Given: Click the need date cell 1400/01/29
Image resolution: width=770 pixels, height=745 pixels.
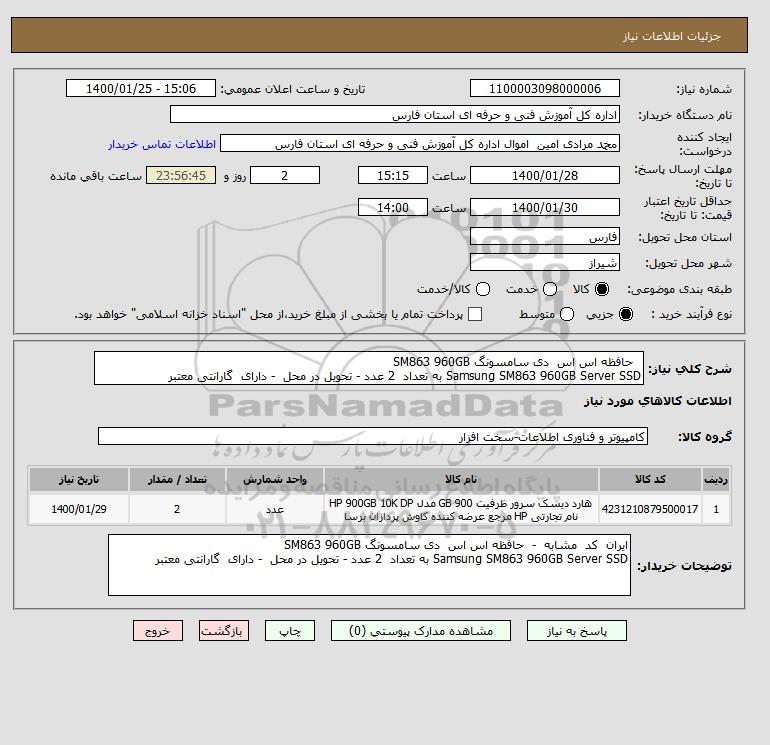Looking at the screenshot, I should click(79, 509).
